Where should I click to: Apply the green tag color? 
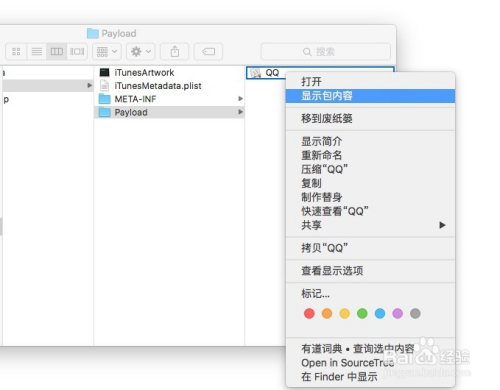pyautogui.click(x=362, y=313)
